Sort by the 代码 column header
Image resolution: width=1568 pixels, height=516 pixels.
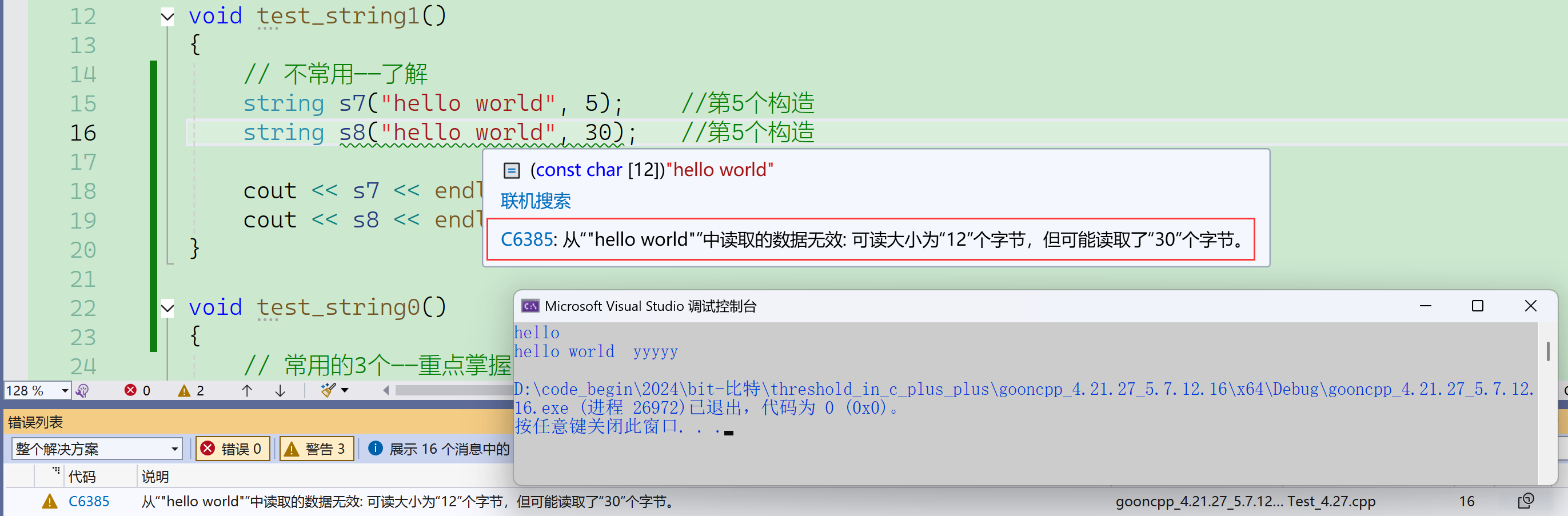coord(82,477)
